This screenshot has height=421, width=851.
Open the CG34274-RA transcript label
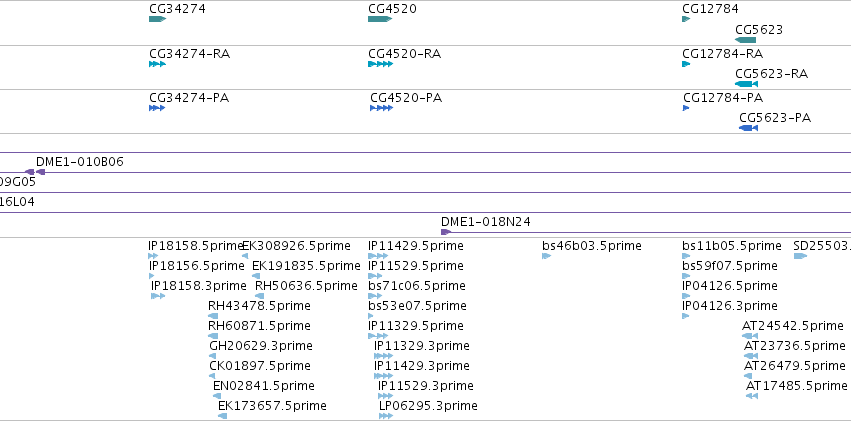[x=189, y=54]
